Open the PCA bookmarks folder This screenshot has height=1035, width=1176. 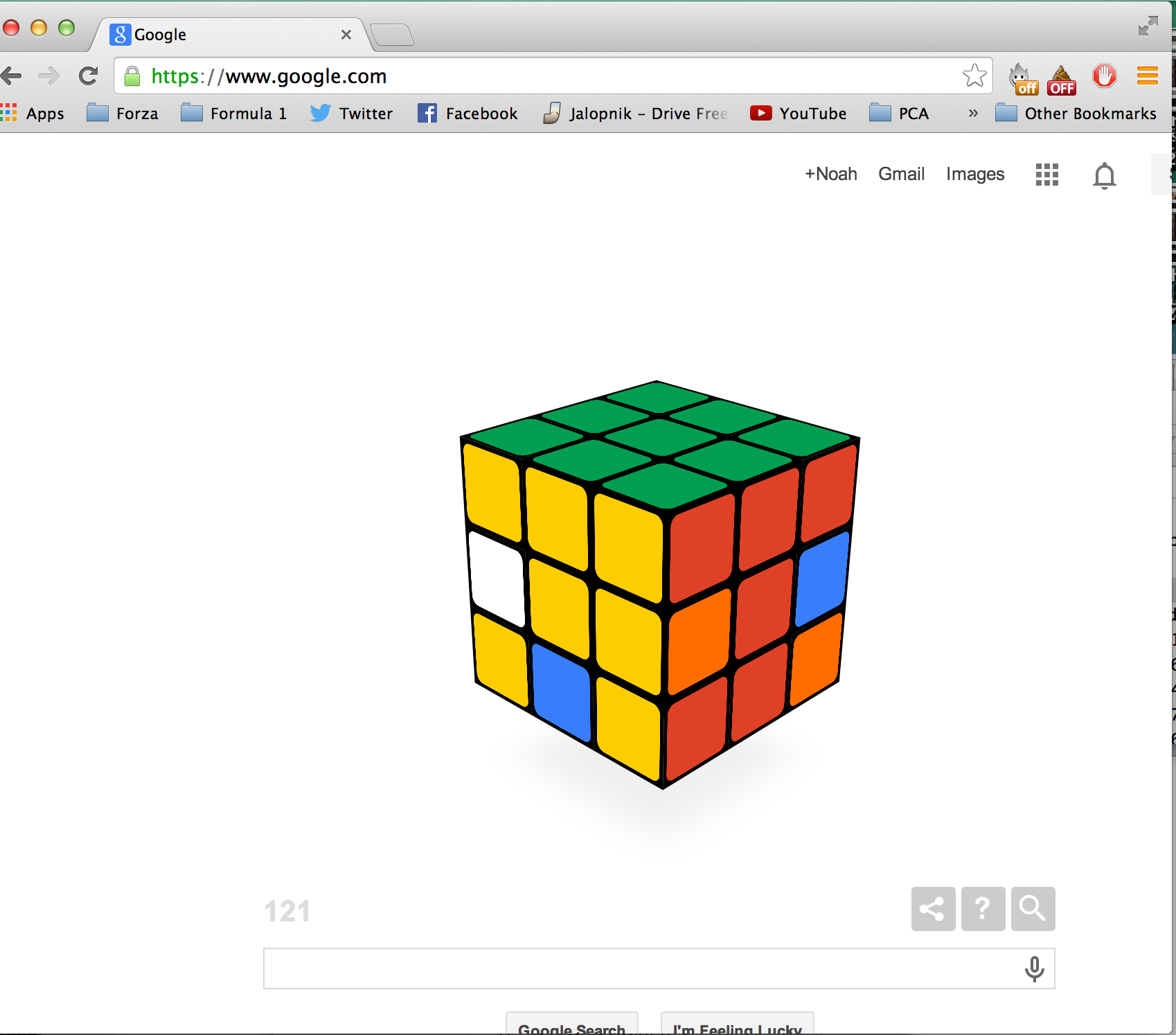(x=899, y=113)
